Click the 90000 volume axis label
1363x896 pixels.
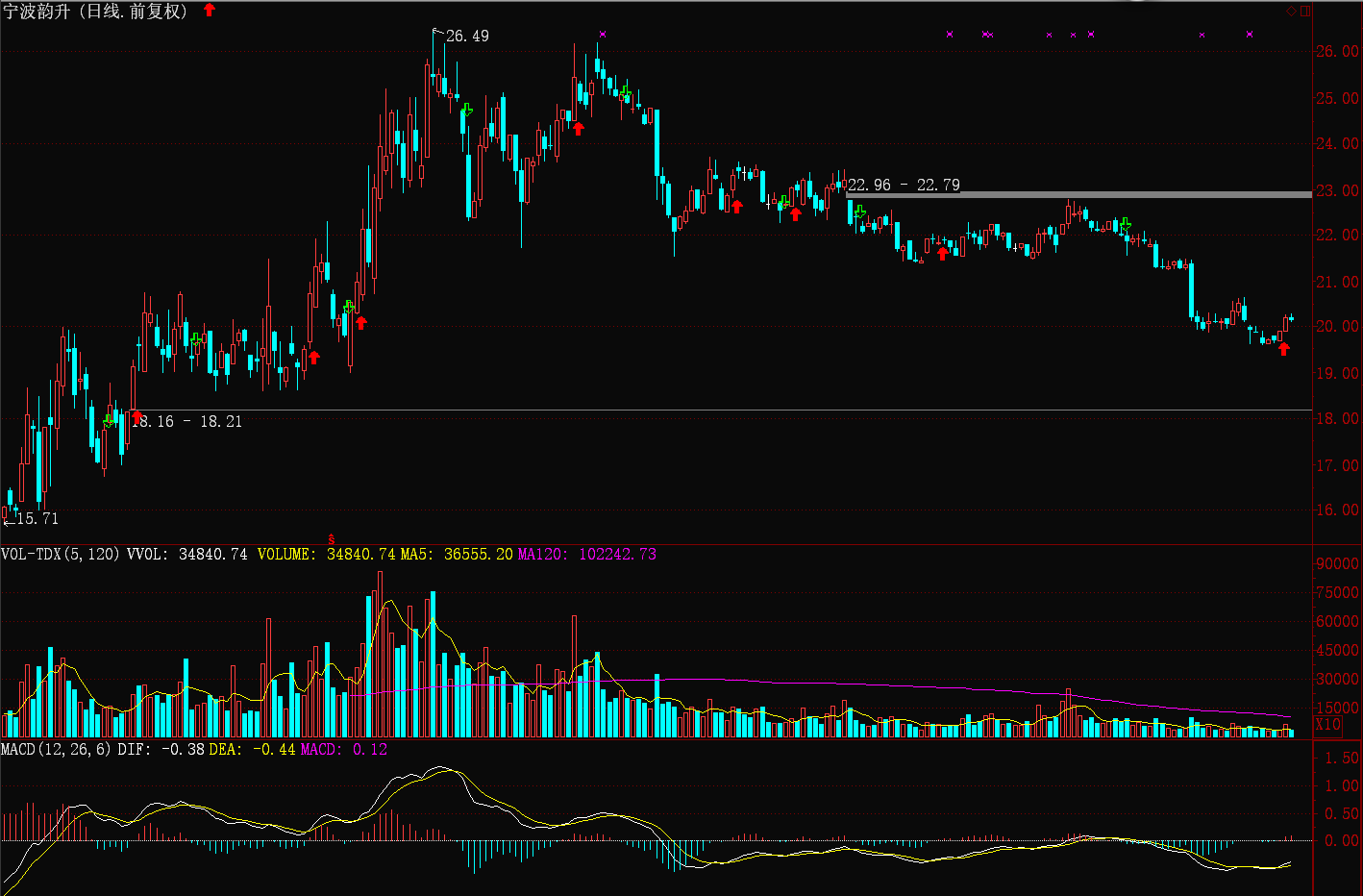(x=1338, y=563)
